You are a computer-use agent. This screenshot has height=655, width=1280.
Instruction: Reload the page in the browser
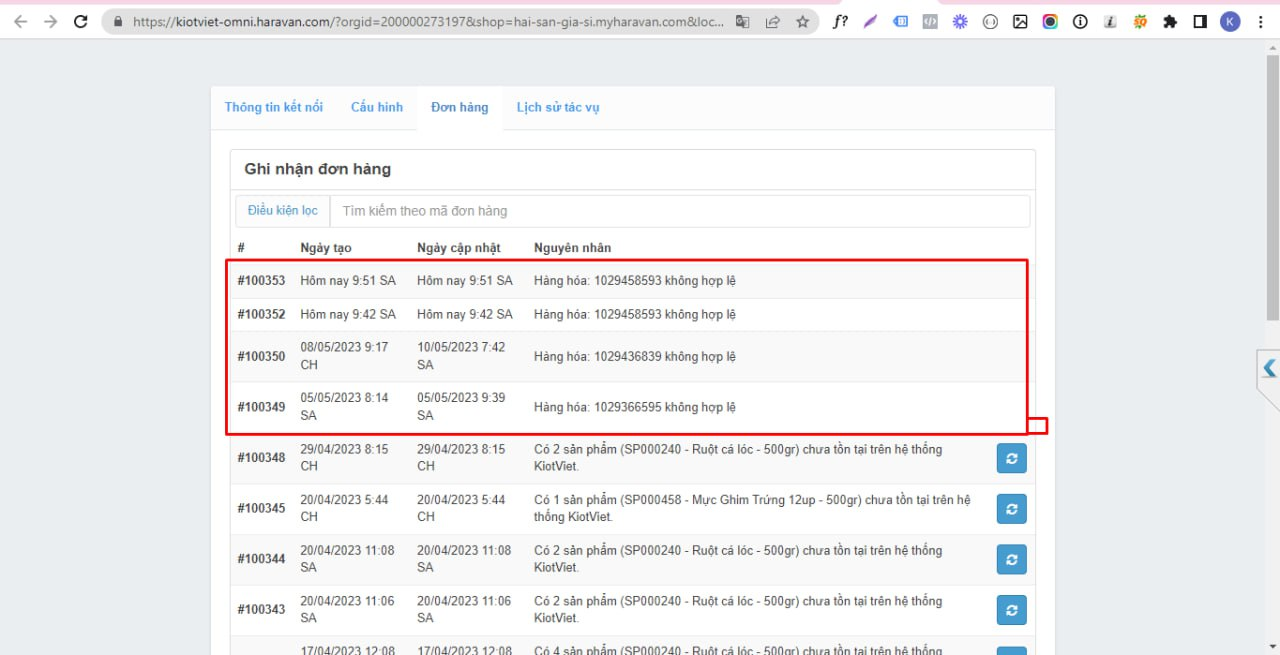click(x=81, y=22)
